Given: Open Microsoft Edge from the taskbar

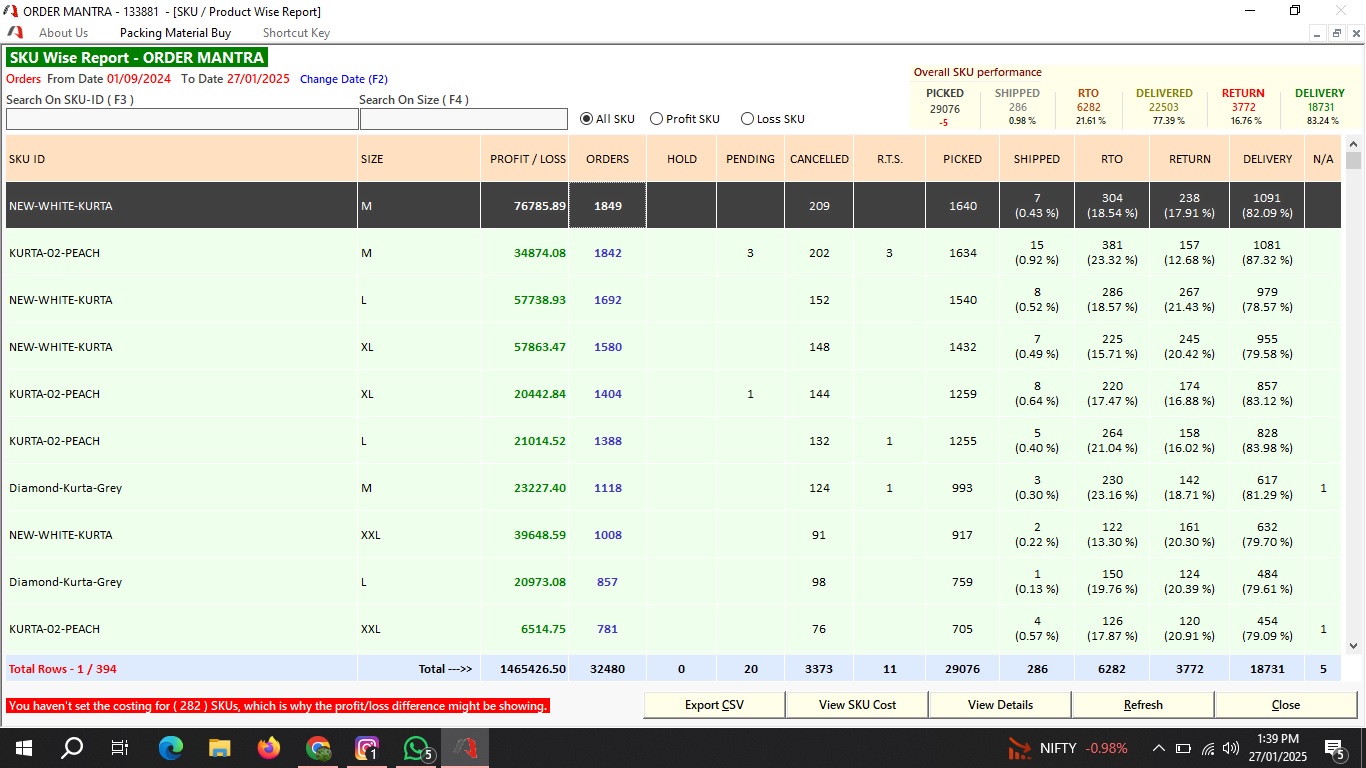Looking at the screenshot, I should click(171, 747).
